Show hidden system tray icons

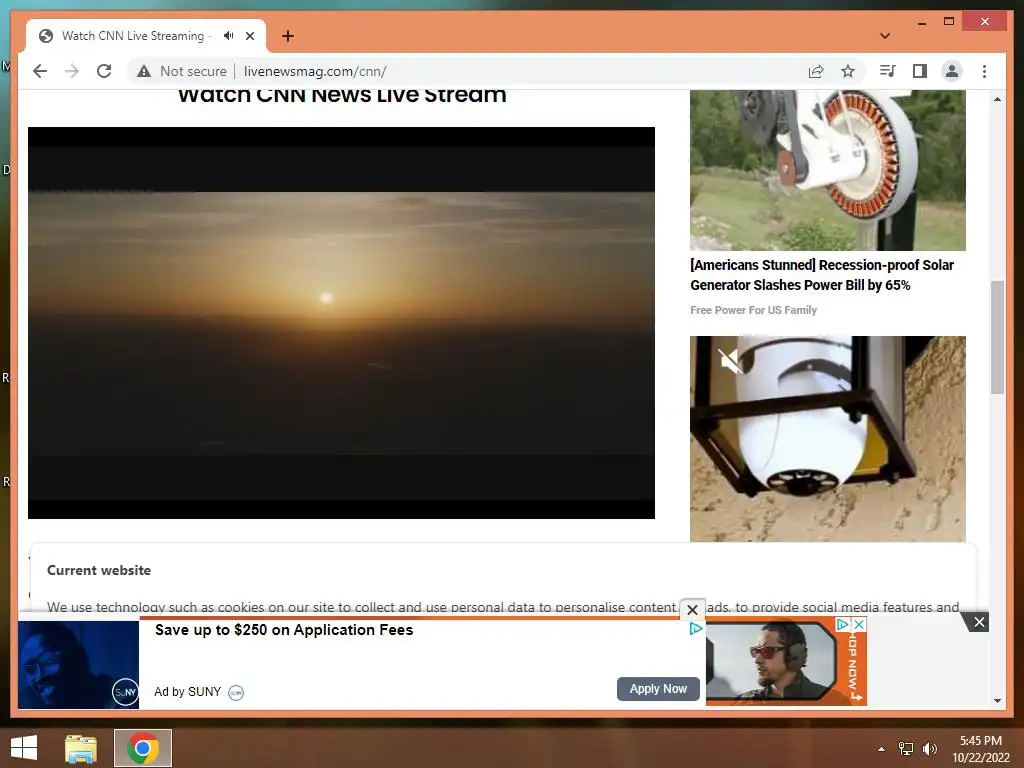pos(882,748)
